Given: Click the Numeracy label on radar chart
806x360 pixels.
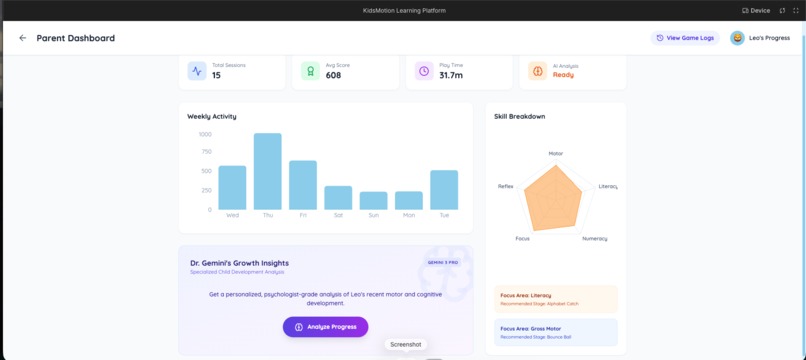Looking at the screenshot, I should point(595,239).
